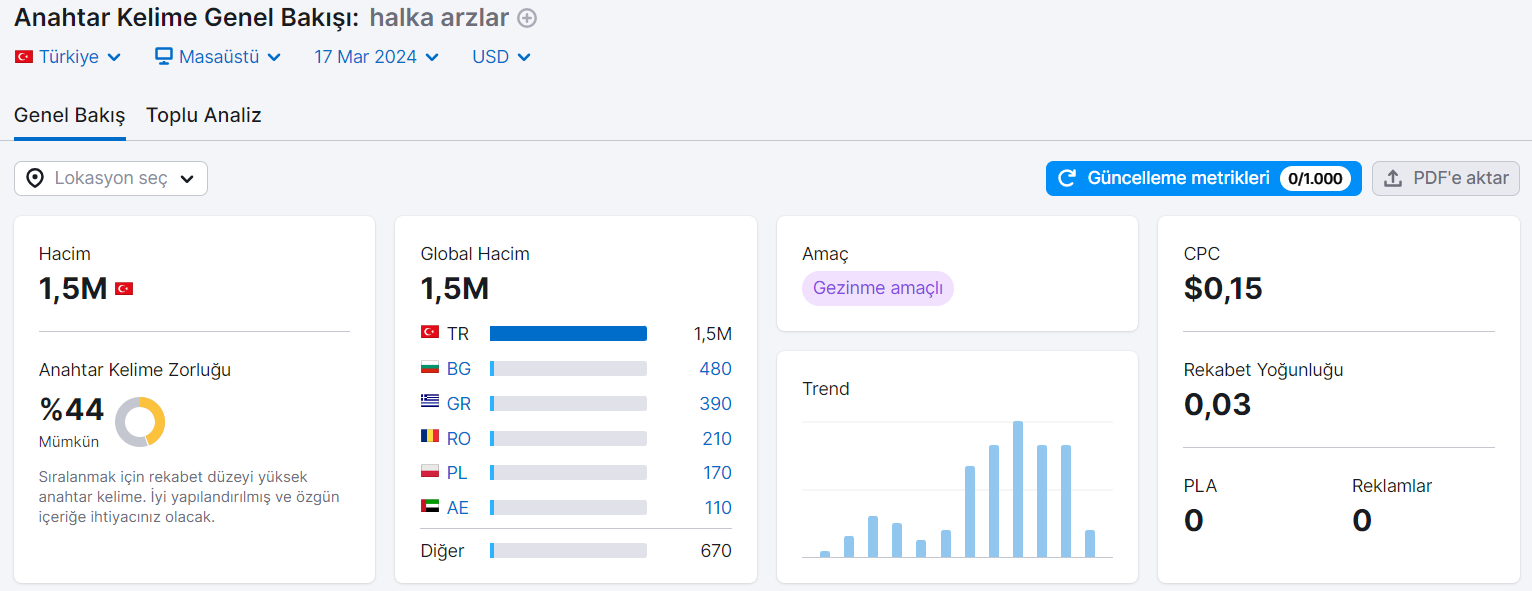The image size is (1532, 591).
Task: Click the TR volume bar
Action: tap(568, 334)
